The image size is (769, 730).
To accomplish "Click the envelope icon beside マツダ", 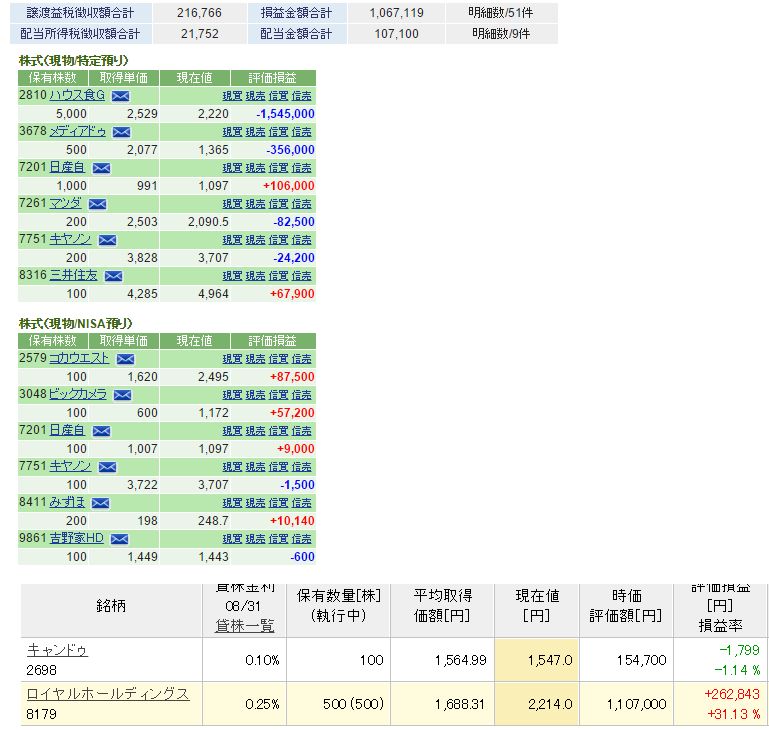I will coord(97,204).
